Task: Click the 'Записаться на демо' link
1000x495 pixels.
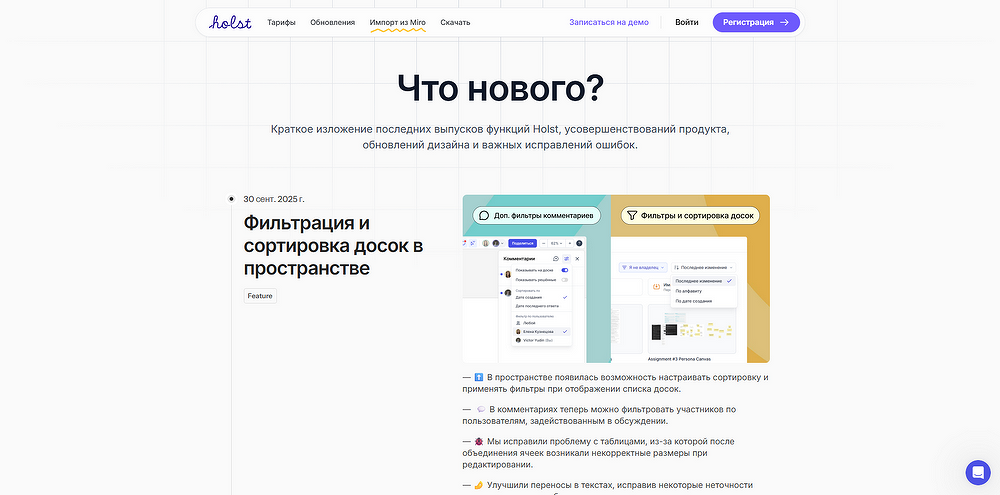Action: pyautogui.click(x=609, y=22)
